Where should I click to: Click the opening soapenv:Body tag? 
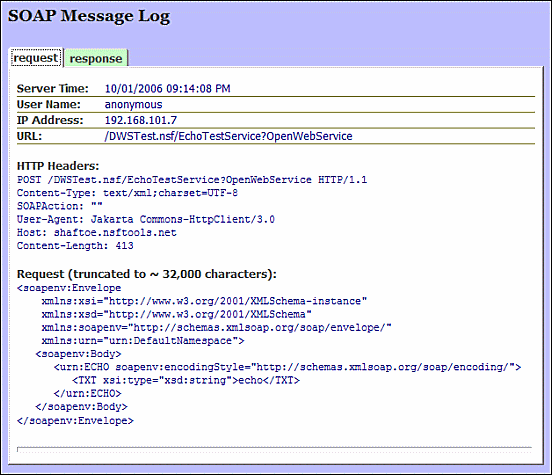click(78, 354)
